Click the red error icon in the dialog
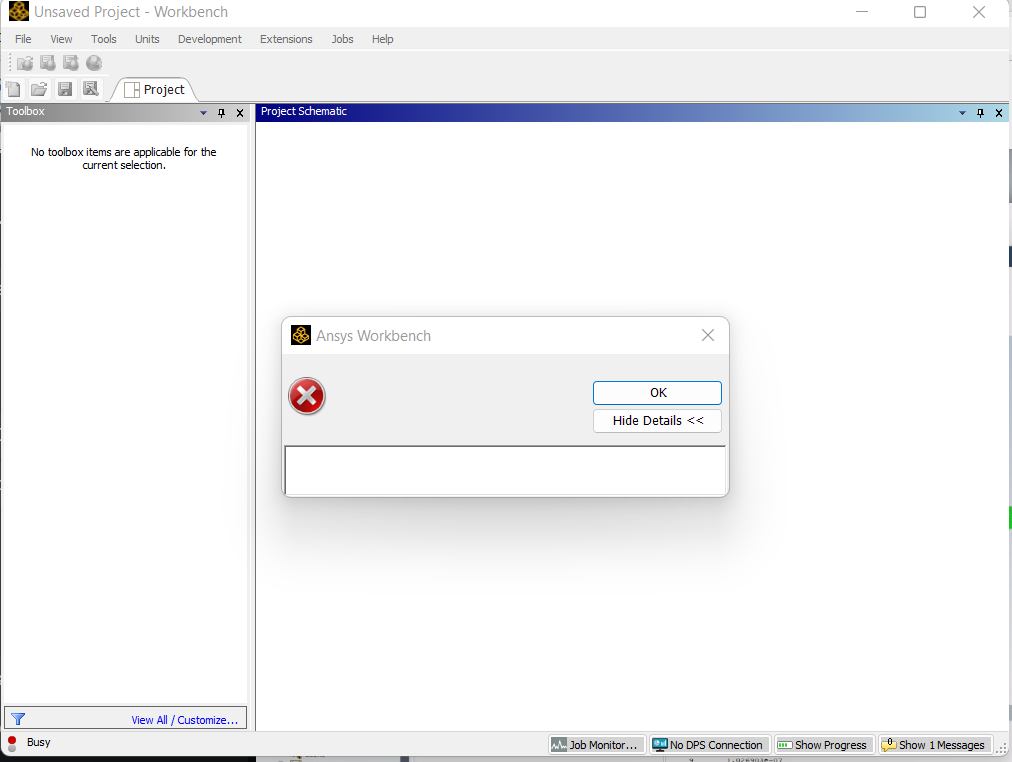The width and height of the screenshot is (1012, 762). [x=307, y=396]
